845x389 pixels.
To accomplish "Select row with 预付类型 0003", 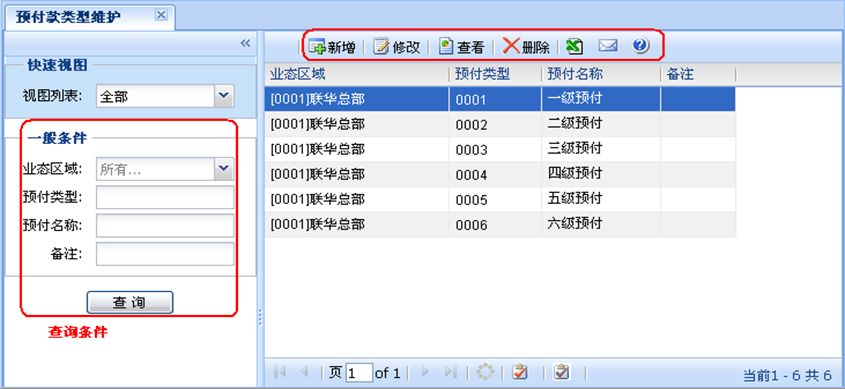I will point(500,149).
